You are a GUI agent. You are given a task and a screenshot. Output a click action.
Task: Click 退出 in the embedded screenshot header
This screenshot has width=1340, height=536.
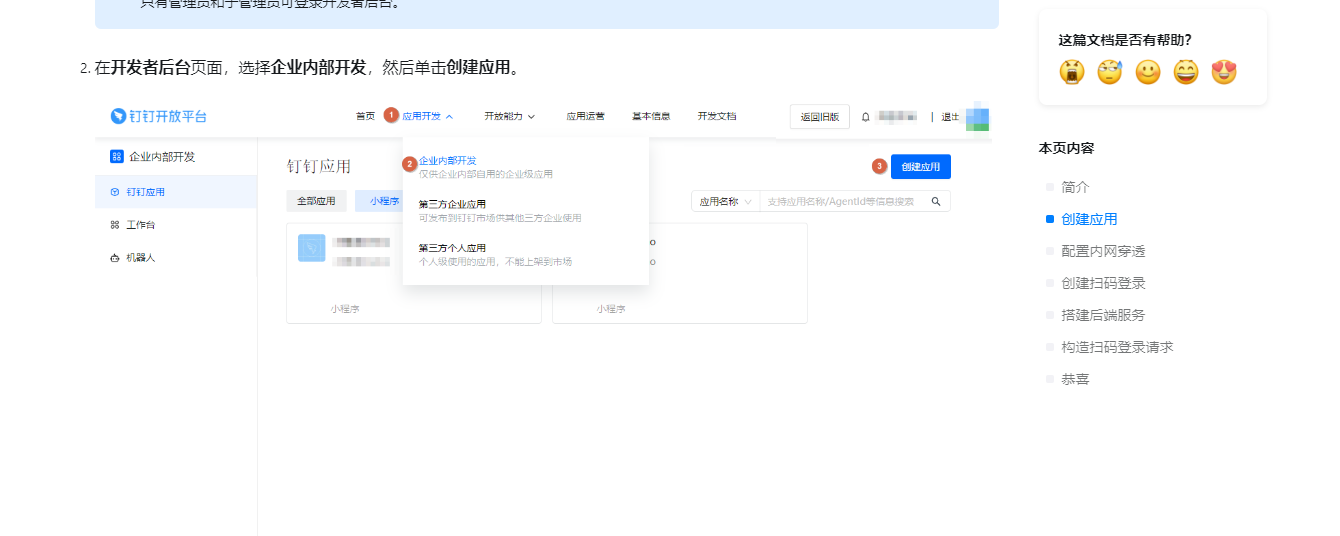(x=950, y=117)
